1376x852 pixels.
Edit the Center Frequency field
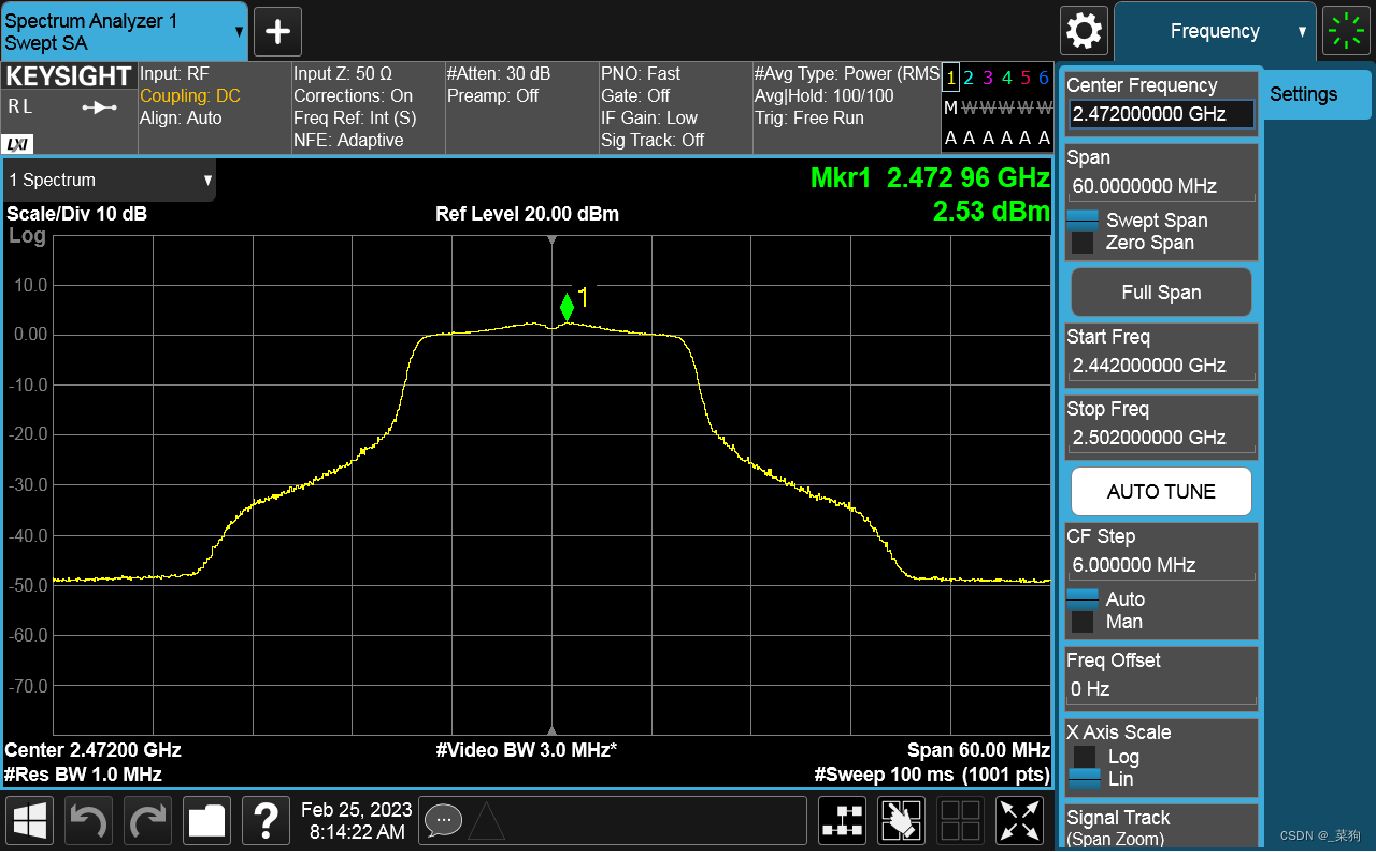point(1162,114)
